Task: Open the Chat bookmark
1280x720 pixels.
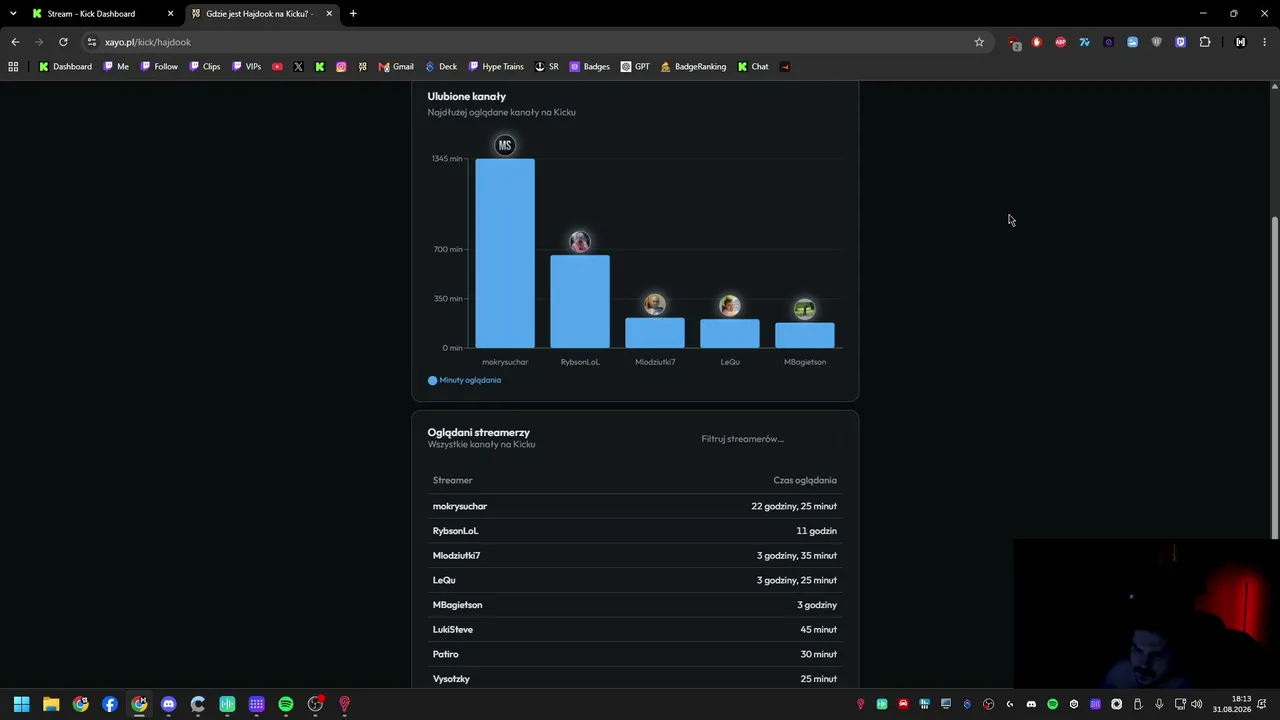Action: click(753, 67)
